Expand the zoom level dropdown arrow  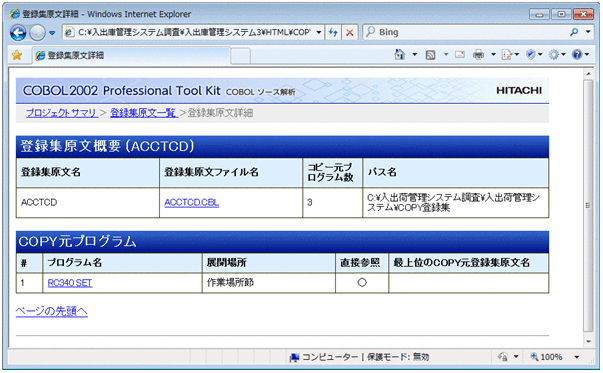(577, 357)
